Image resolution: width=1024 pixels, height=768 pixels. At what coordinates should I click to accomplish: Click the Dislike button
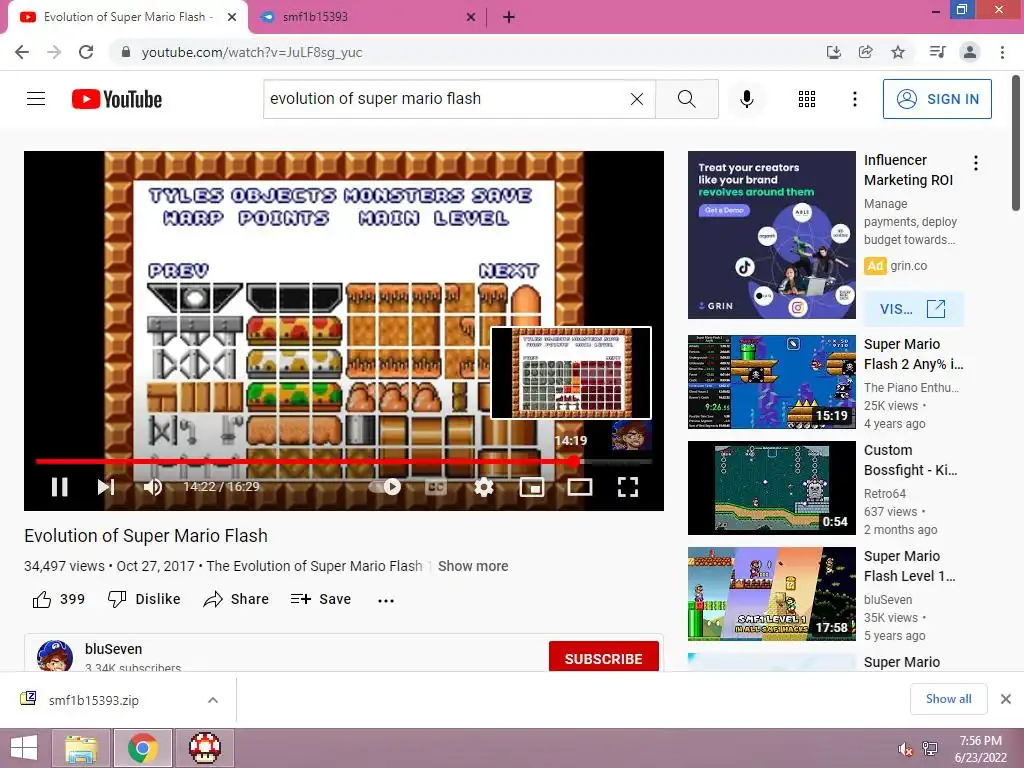144,600
